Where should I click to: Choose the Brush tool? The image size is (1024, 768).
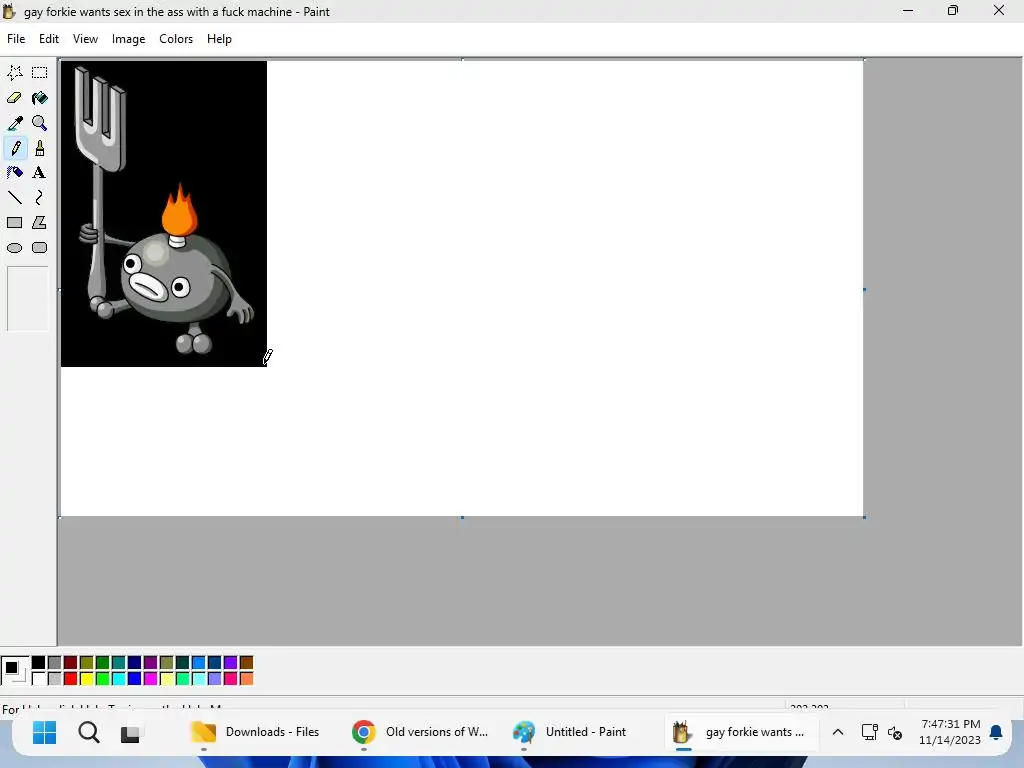click(x=39, y=148)
